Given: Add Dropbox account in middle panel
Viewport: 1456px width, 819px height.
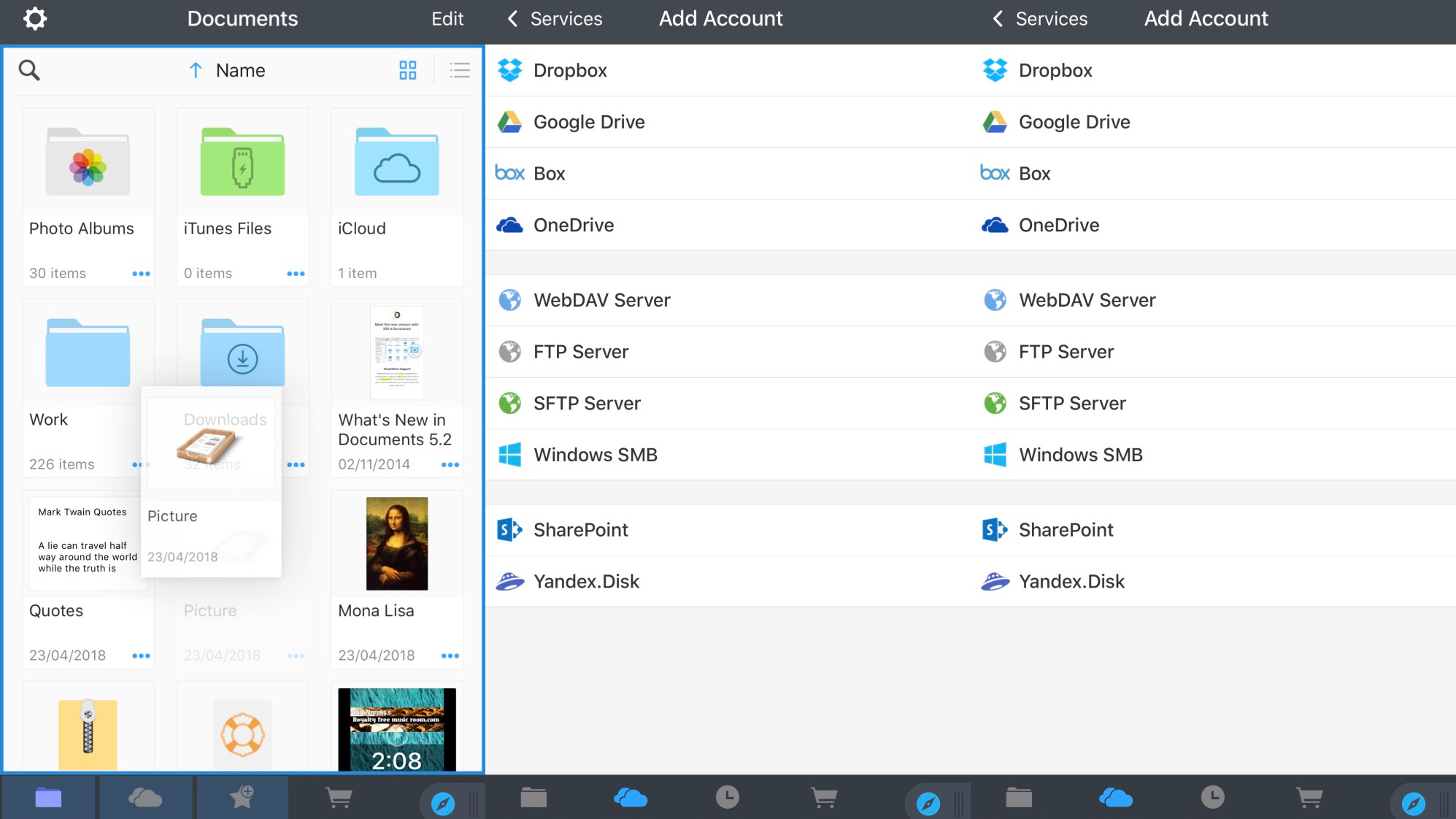Looking at the screenshot, I should click(728, 70).
